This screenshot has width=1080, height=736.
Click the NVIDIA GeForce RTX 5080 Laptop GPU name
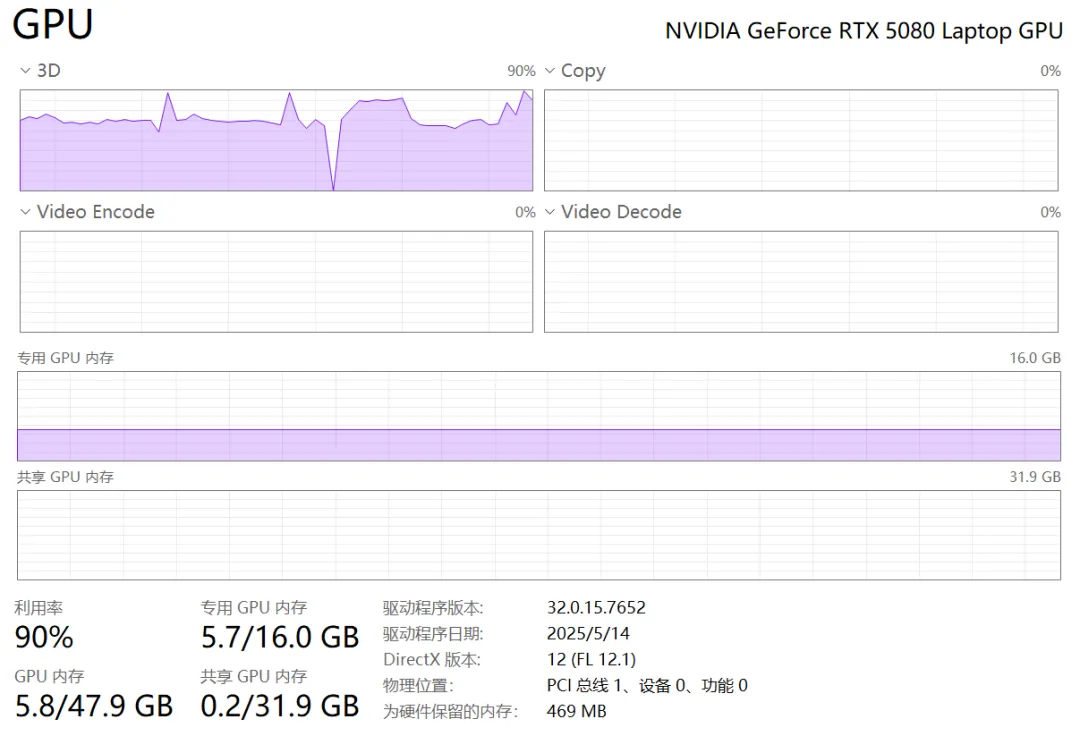[x=863, y=31]
